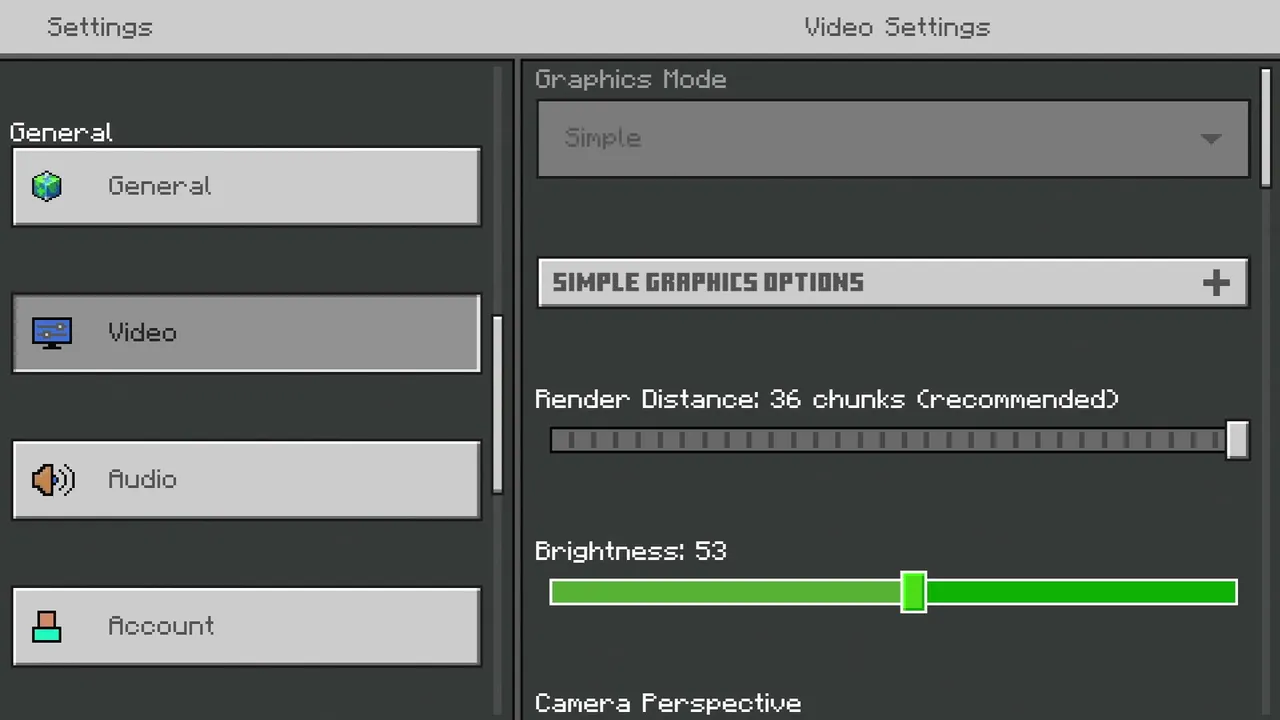Click the Video Settings title
Image resolution: width=1280 pixels, height=720 pixels.
[x=897, y=27]
